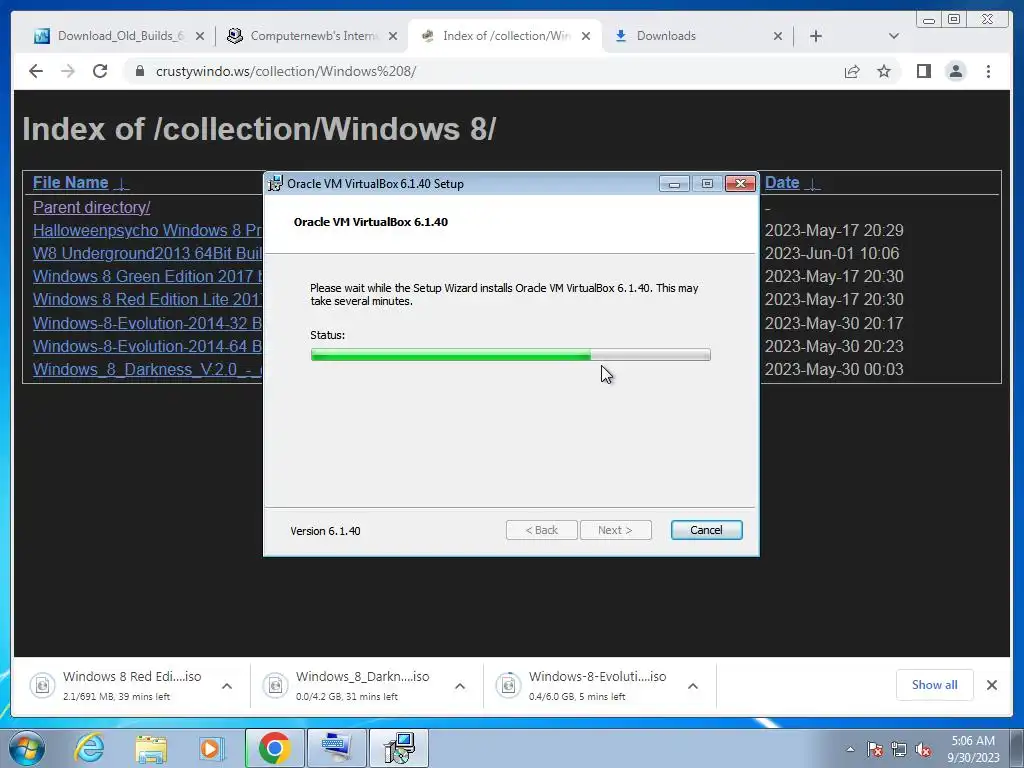Open the Windows-8-Evolution-2014-32 link
Image resolution: width=1024 pixels, height=768 pixels.
pos(148,323)
